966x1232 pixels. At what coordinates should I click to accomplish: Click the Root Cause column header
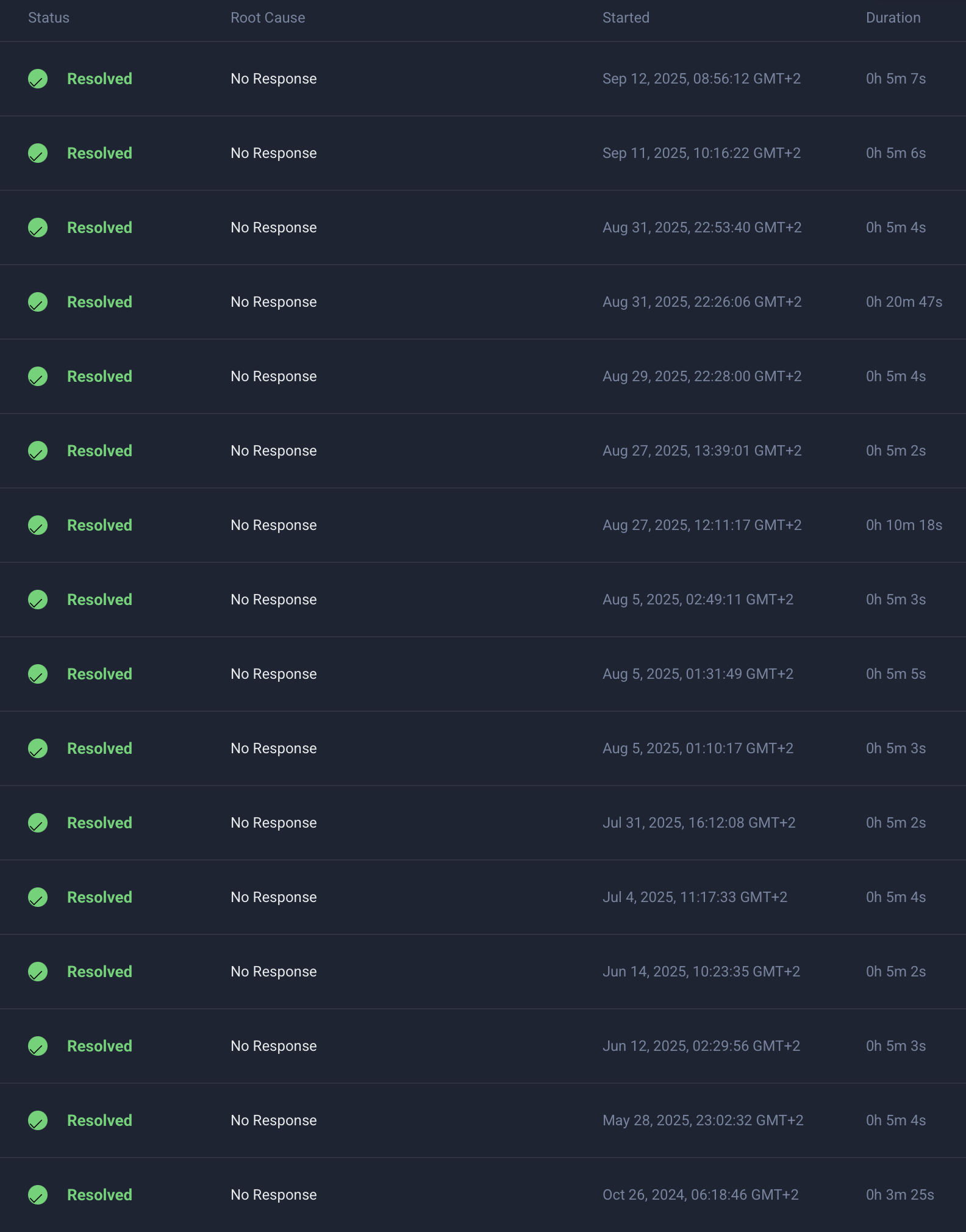tap(268, 18)
